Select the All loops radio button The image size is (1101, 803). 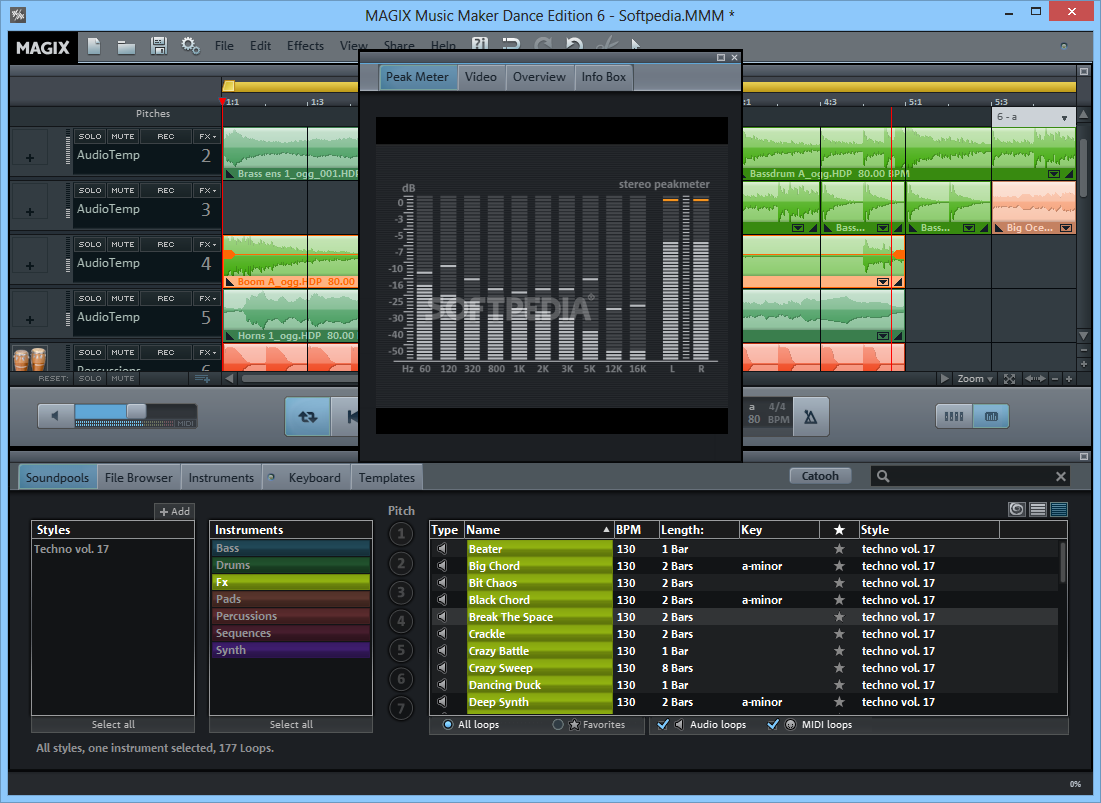(x=448, y=724)
